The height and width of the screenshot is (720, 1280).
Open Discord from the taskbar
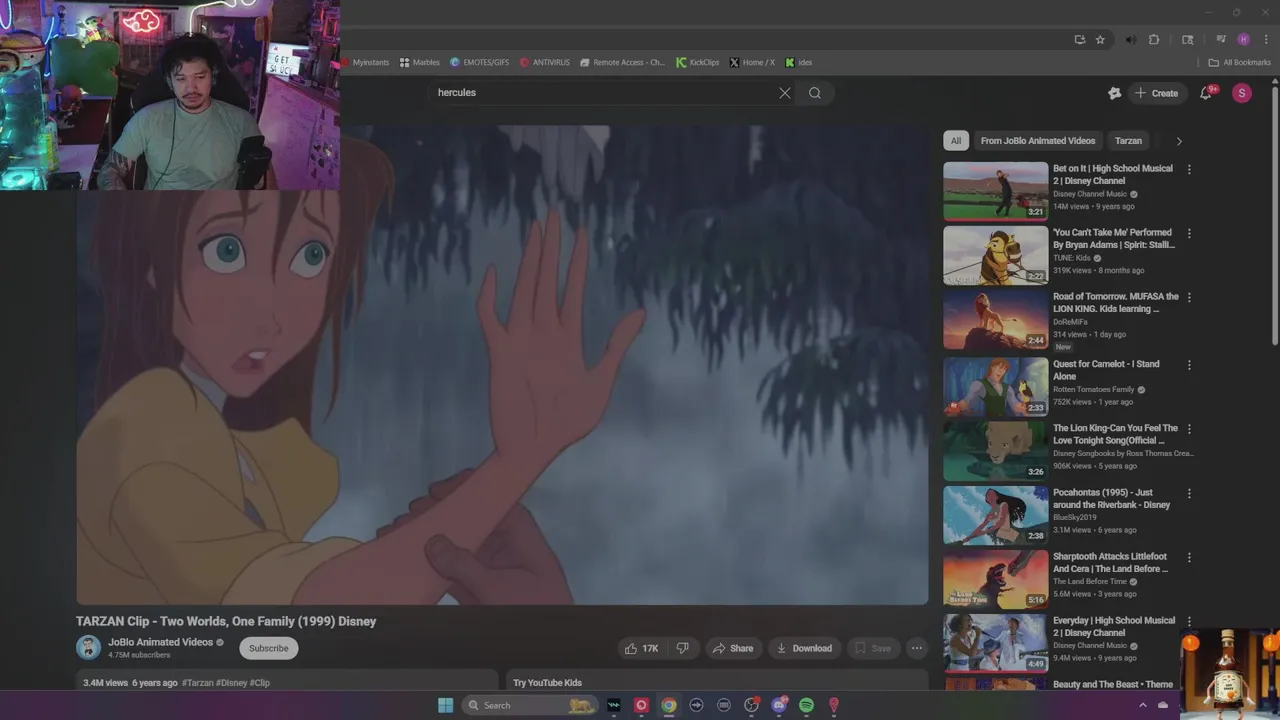(779, 705)
